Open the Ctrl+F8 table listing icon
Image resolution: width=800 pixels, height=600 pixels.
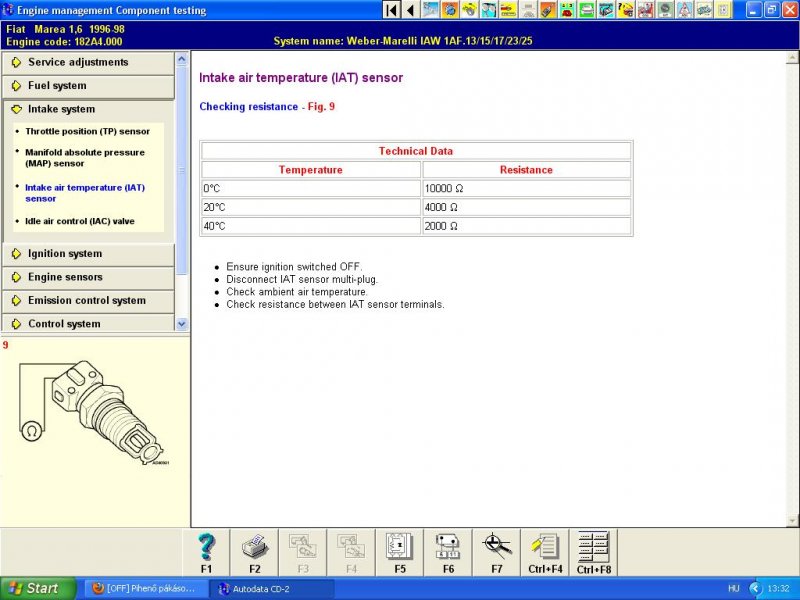[593, 553]
